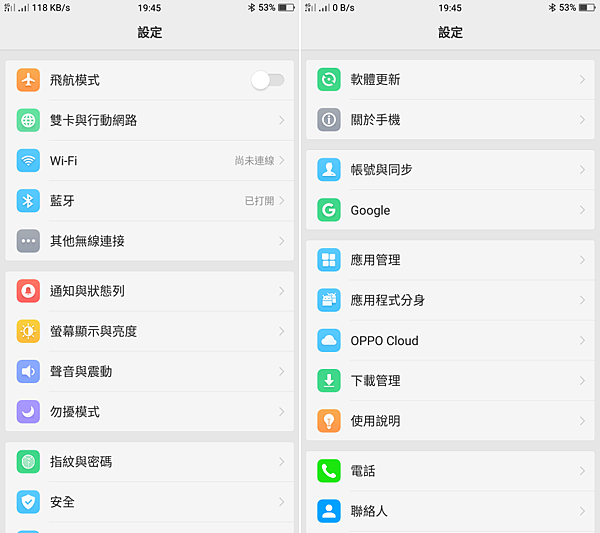
Task: Open the 帳號與同步 menu entry
Action: pyautogui.click(x=450, y=170)
